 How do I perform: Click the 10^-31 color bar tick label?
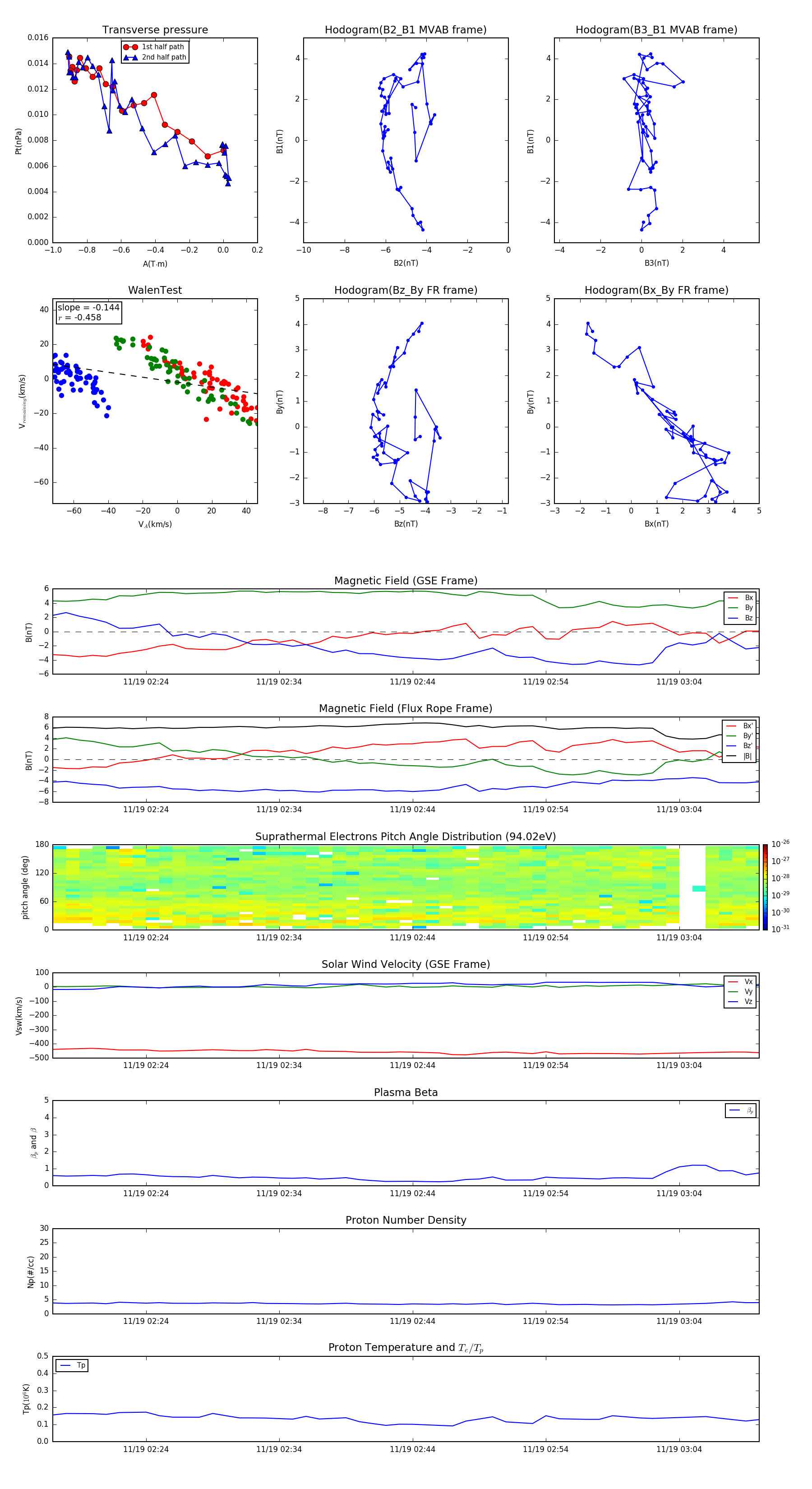pos(780,929)
